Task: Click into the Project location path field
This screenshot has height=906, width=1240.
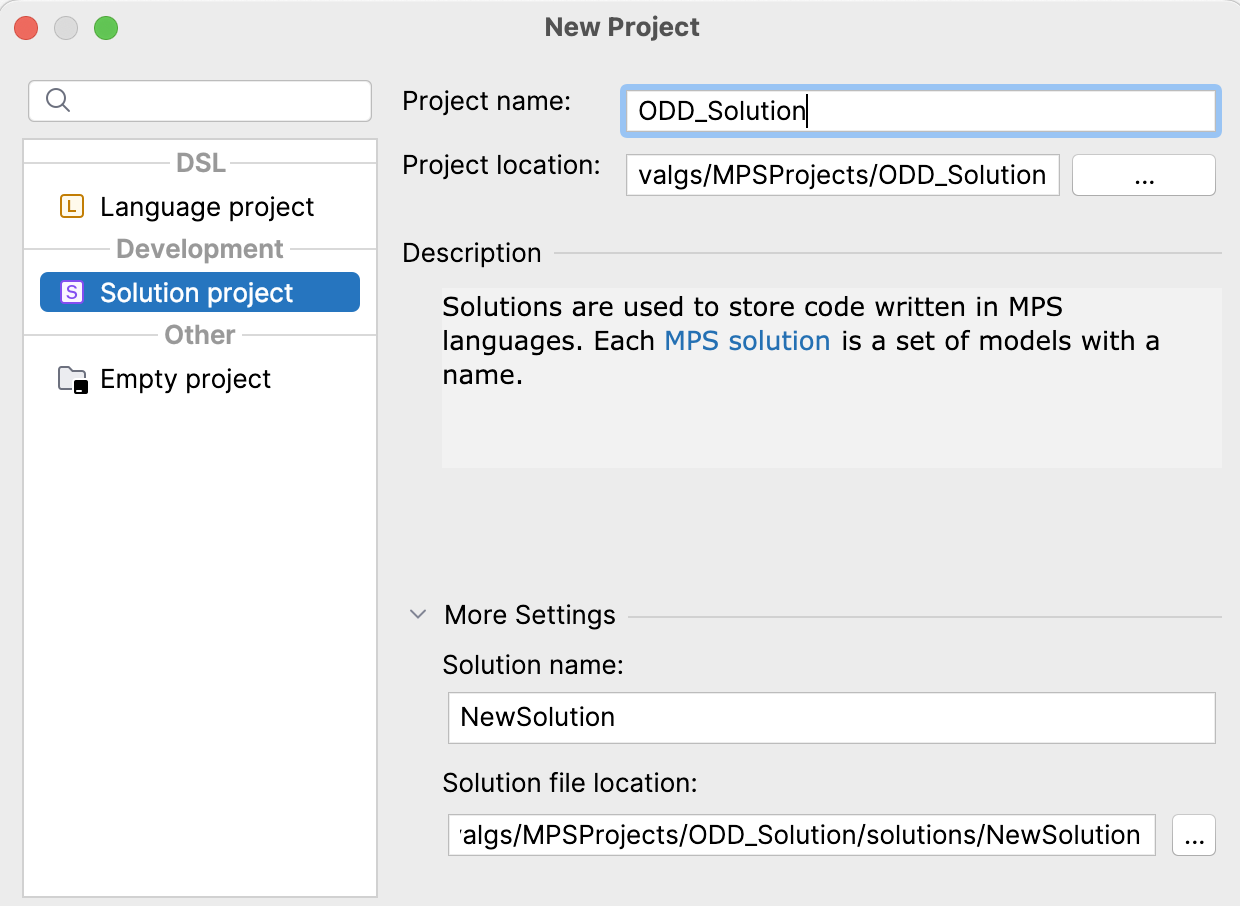Action: point(842,176)
